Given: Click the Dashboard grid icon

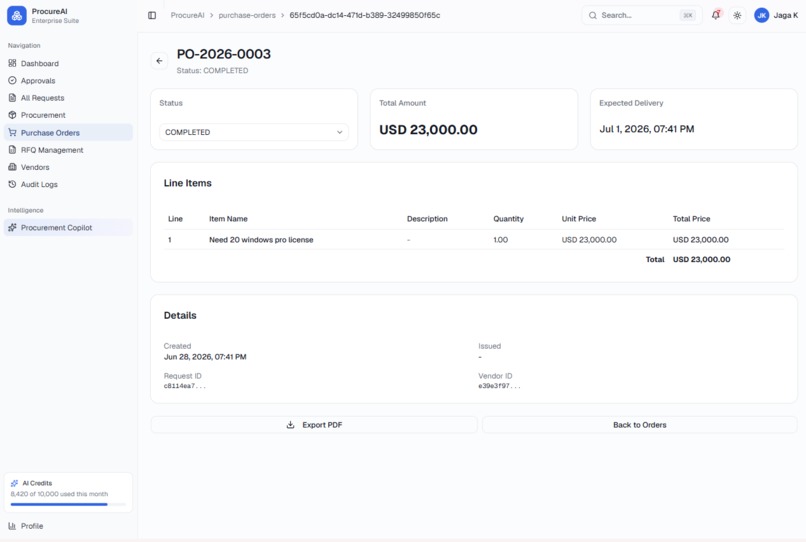Looking at the screenshot, I should [x=12, y=63].
